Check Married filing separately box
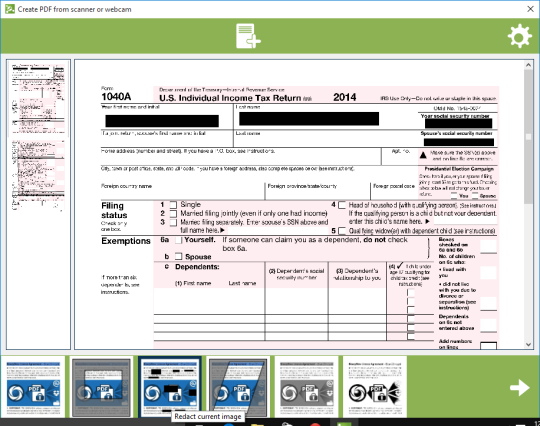540x426 pixels. coord(173,222)
